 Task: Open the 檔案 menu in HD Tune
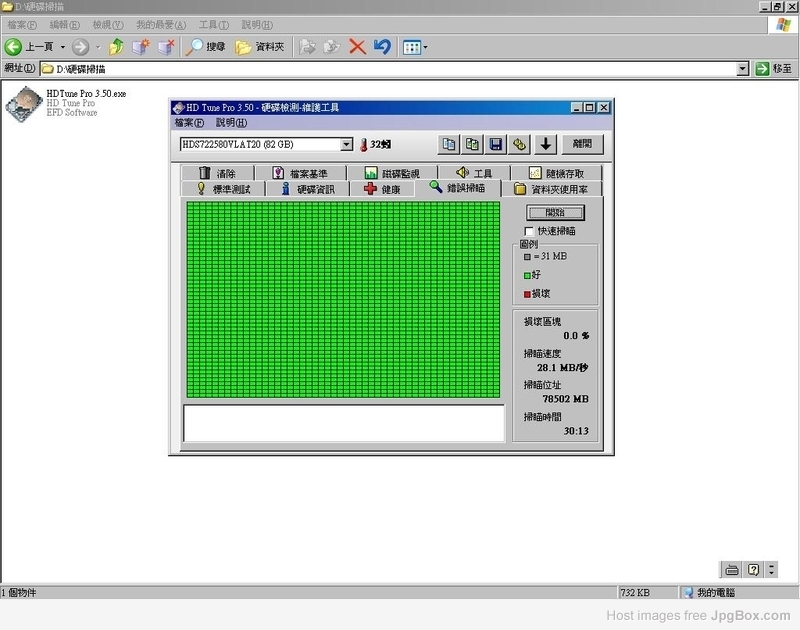point(189,123)
